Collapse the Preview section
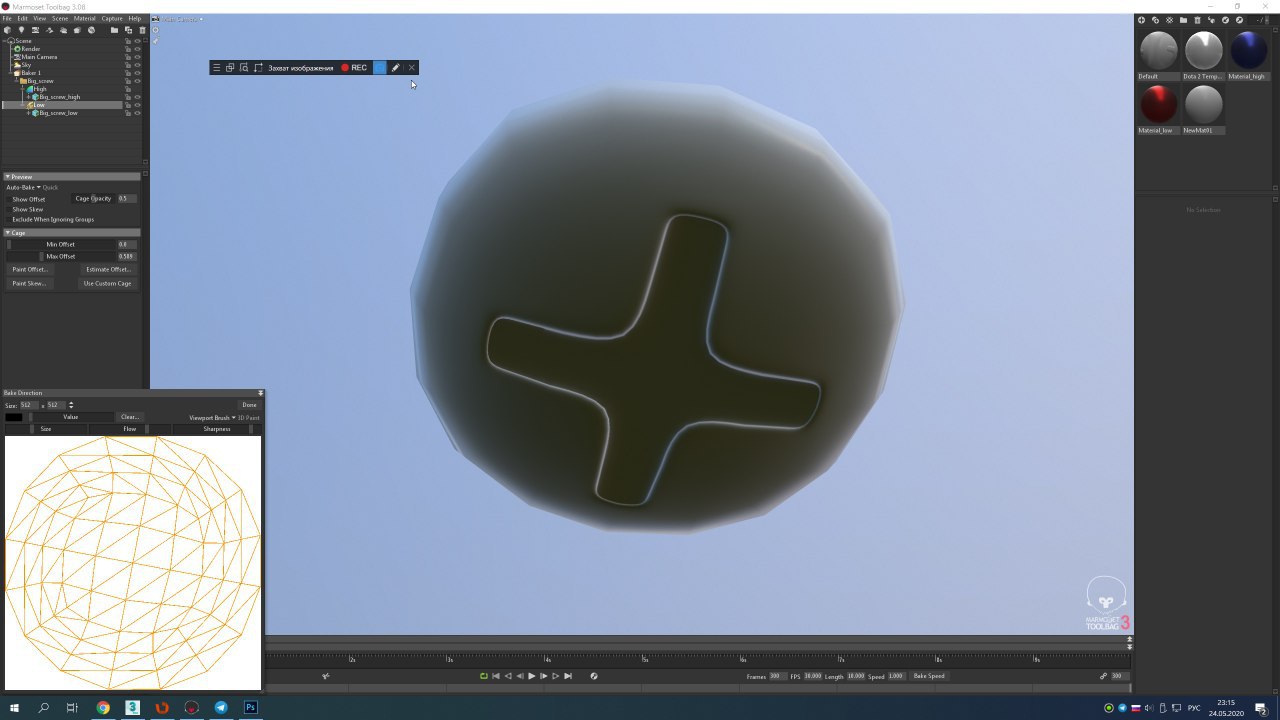Viewport: 1280px width, 720px height. click(x=8, y=177)
